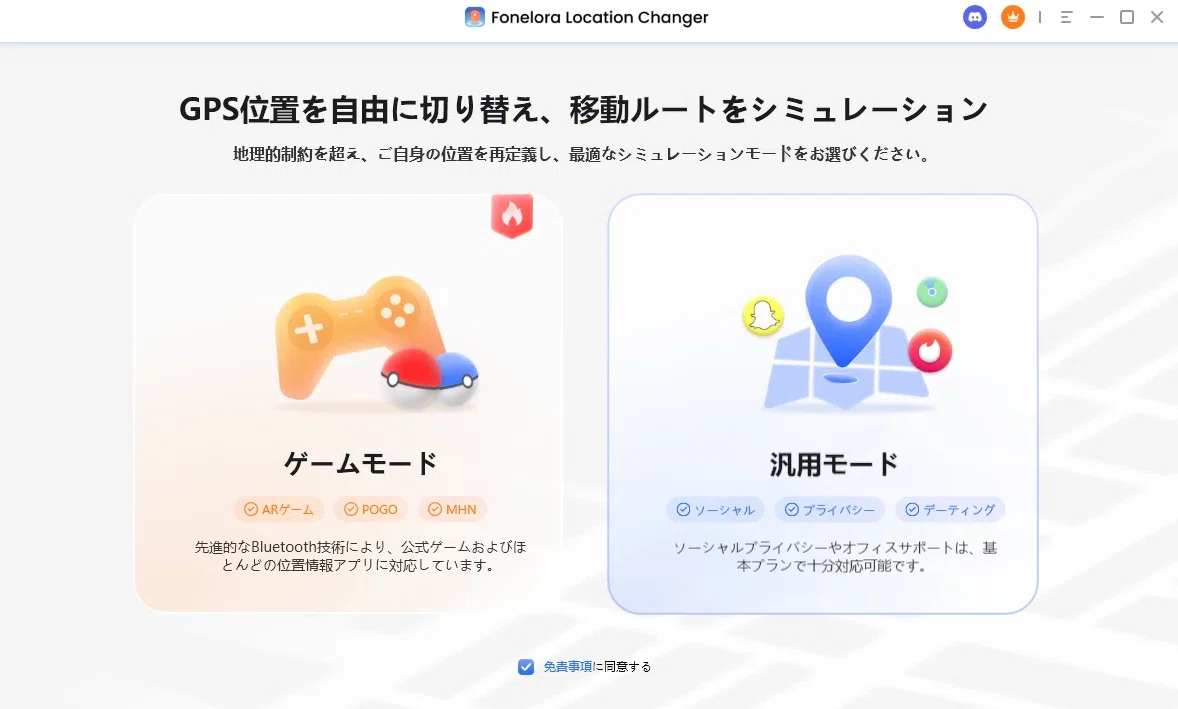Click the Fonelora Location Changer title text
The image size is (1178, 709).
pyautogui.click(x=600, y=17)
